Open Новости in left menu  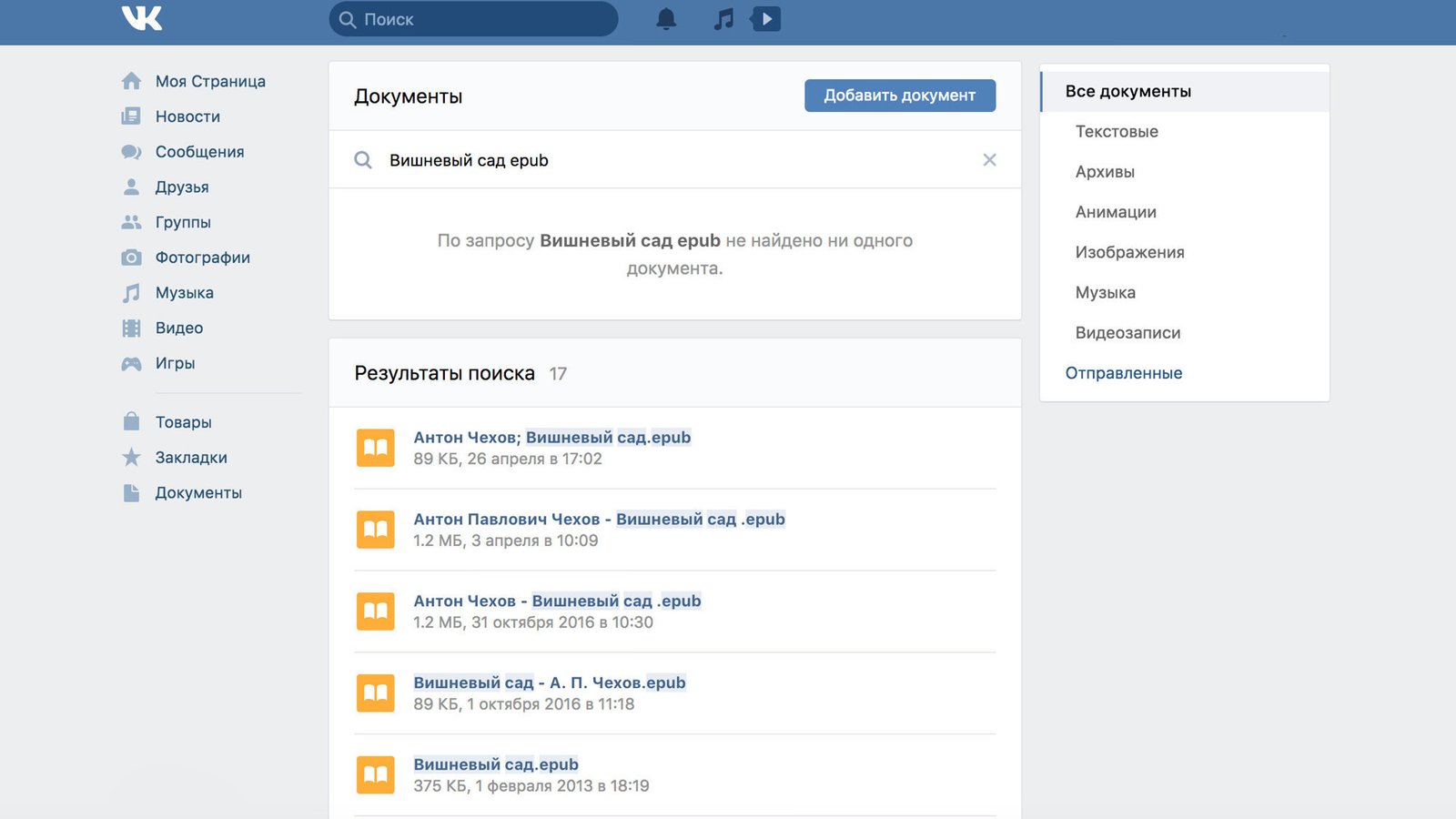click(x=187, y=116)
